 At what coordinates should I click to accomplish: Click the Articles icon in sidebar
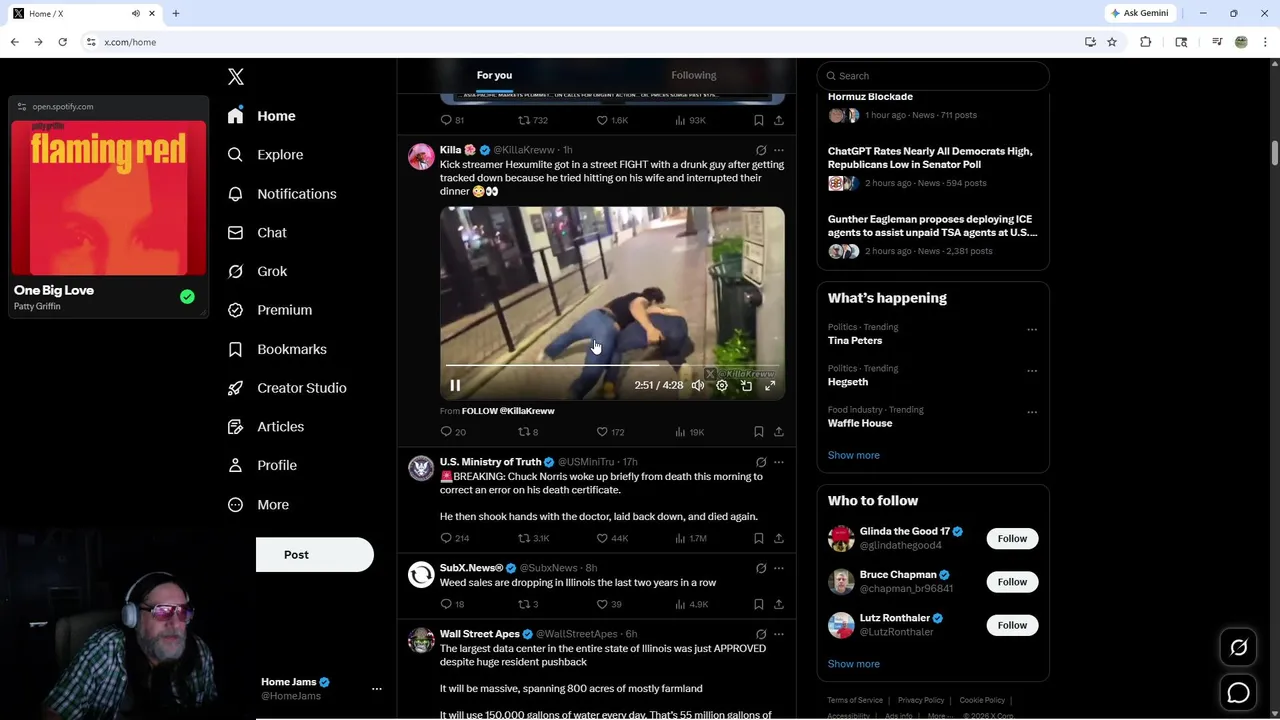point(236,427)
